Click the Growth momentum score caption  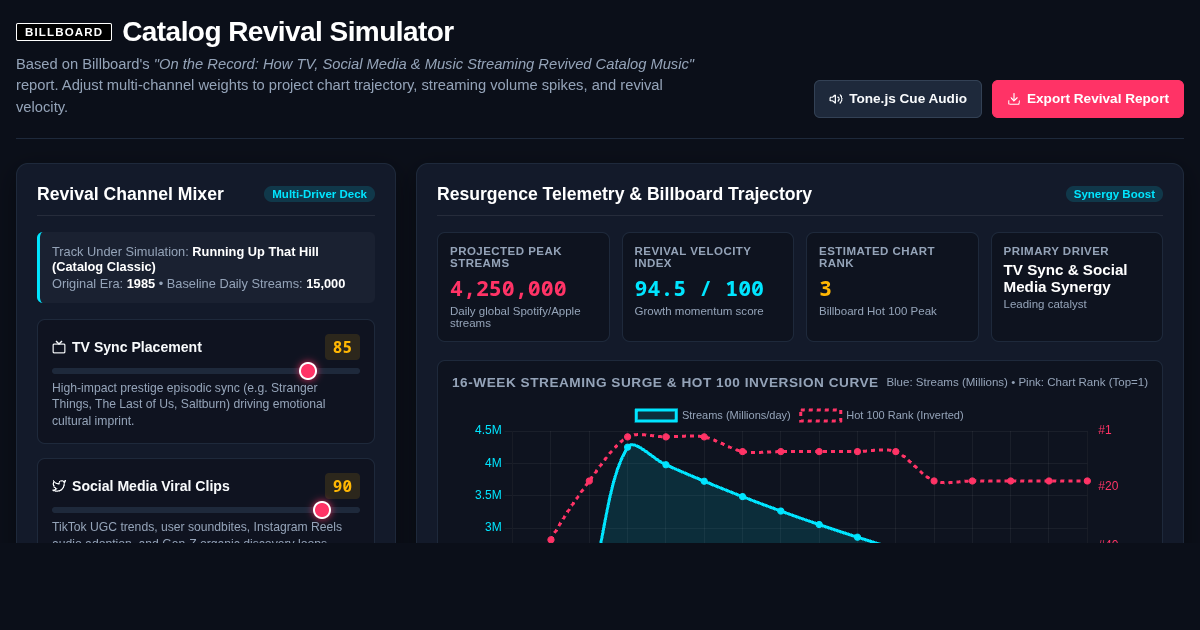(699, 311)
